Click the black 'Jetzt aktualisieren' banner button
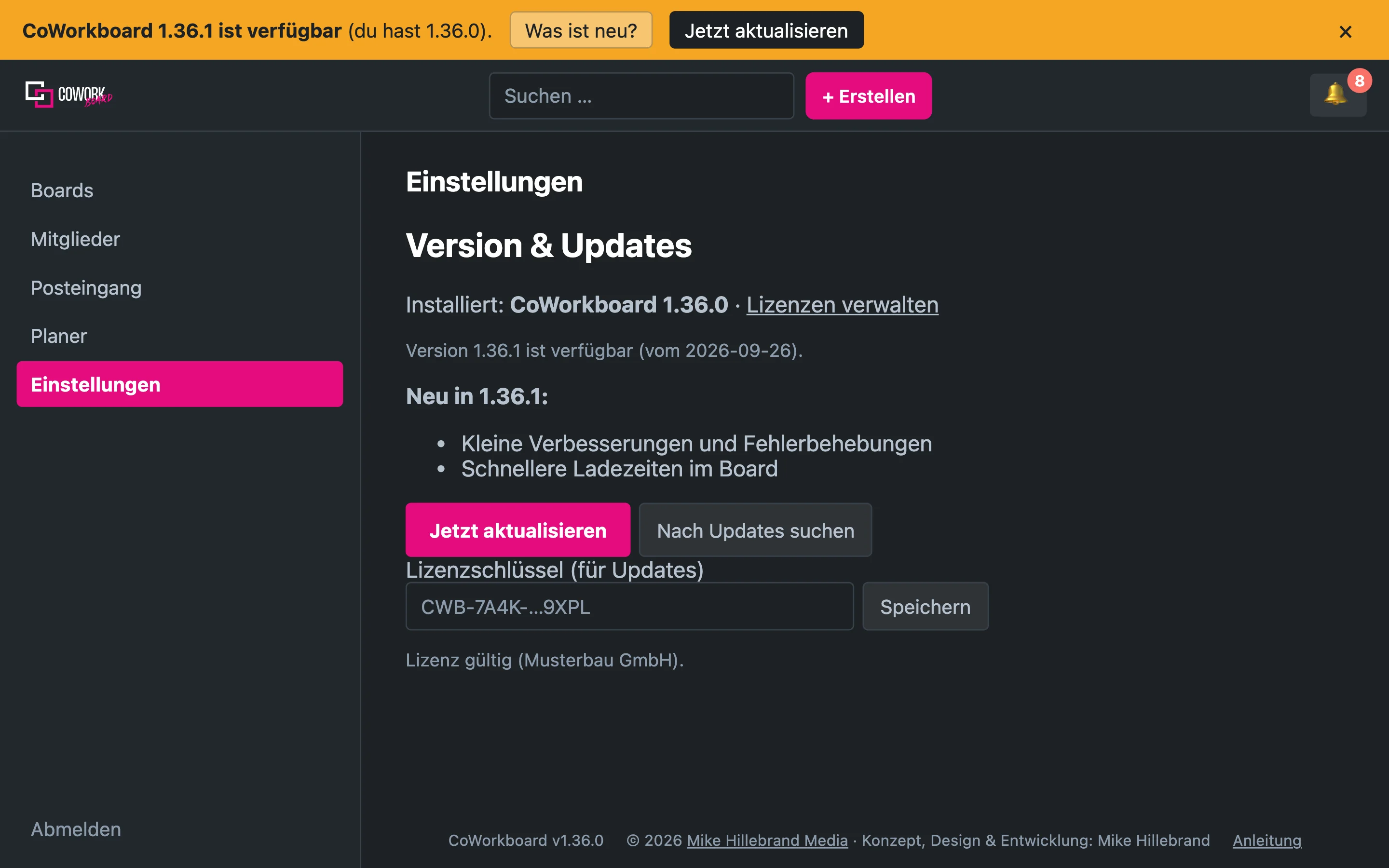The image size is (1389, 868). (x=766, y=30)
